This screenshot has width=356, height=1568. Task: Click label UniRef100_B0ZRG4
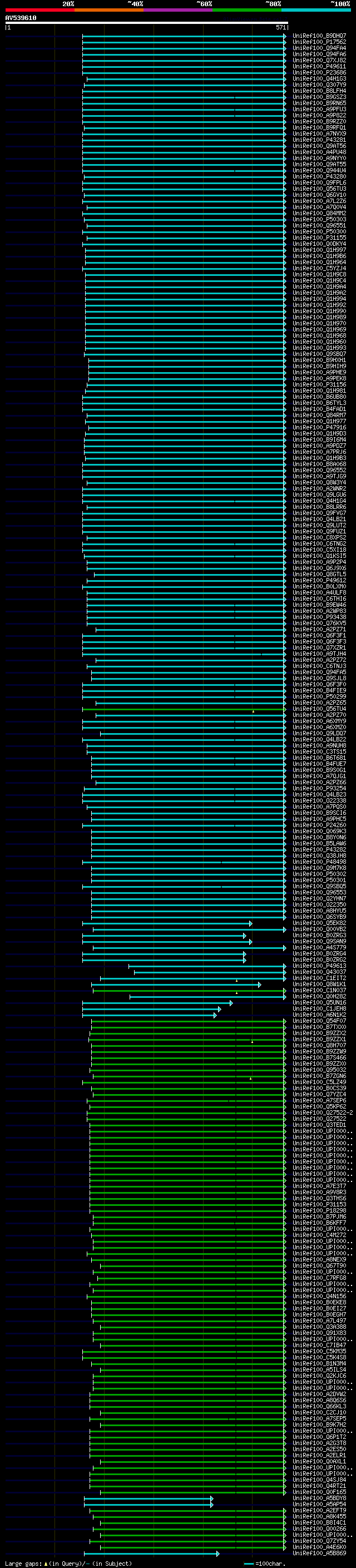tap(319, 953)
